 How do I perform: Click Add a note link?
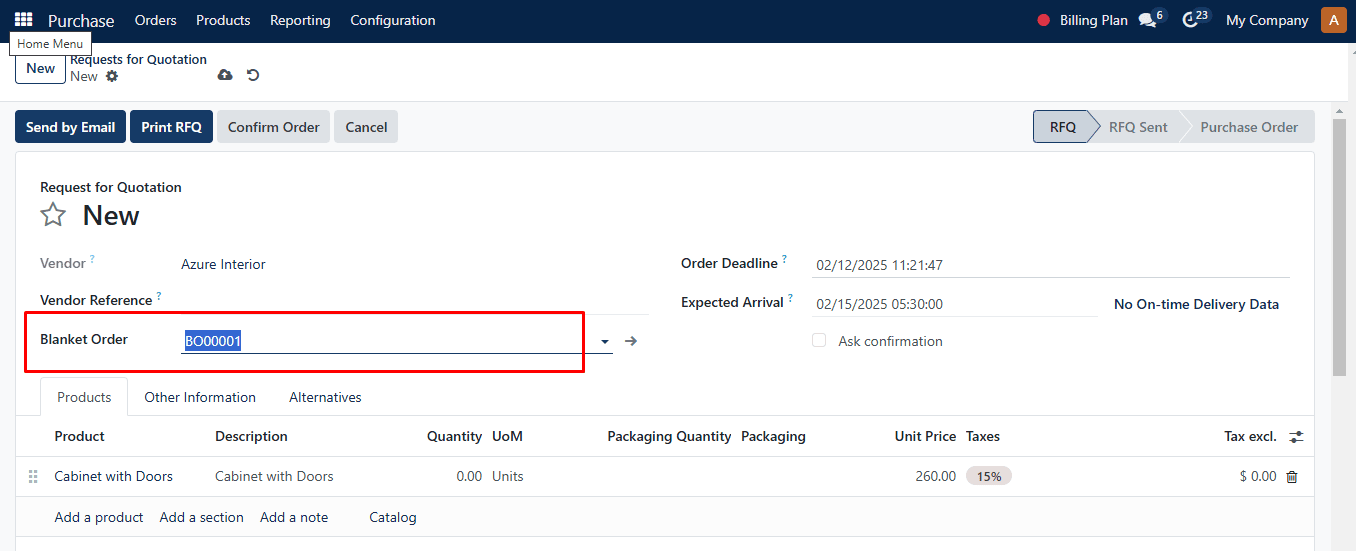coord(294,517)
